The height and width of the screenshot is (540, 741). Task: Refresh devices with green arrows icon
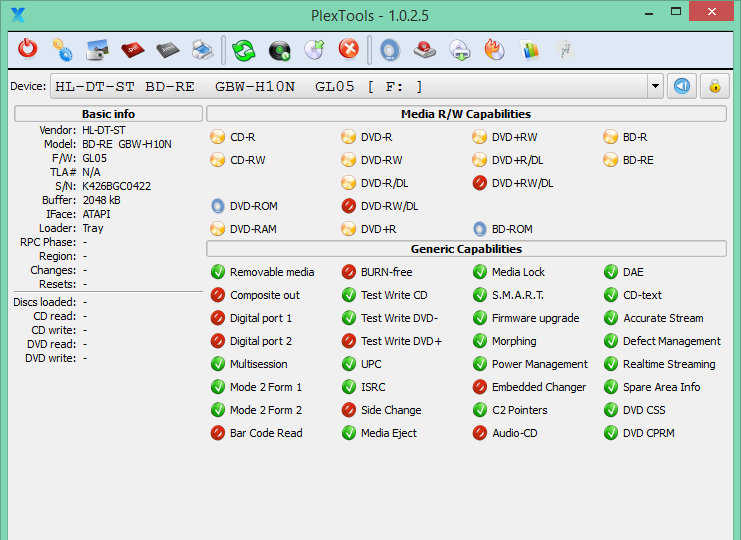243,50
